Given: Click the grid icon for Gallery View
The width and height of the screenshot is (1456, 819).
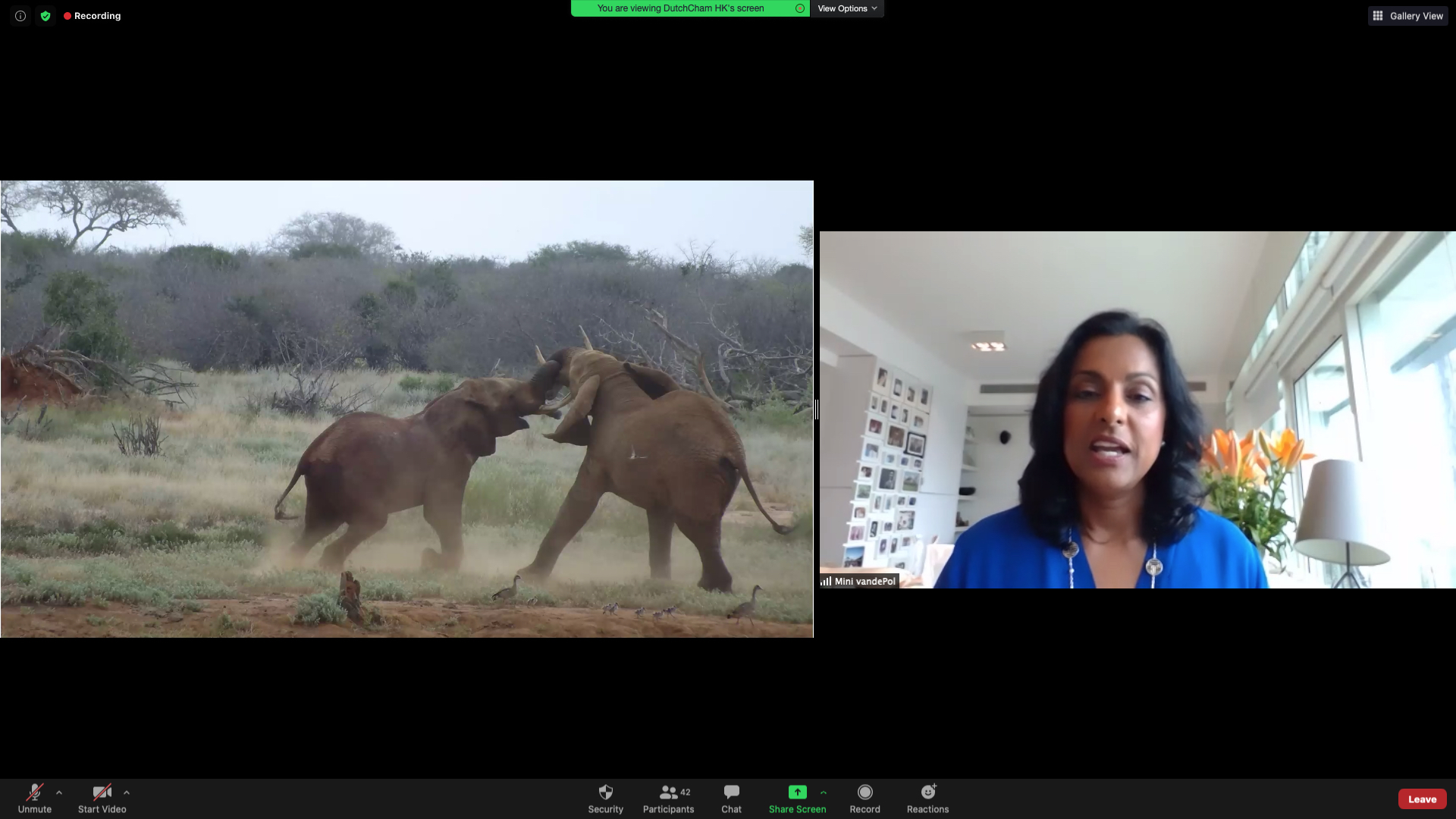Looking at the screenshot, I should point(1378,16).
